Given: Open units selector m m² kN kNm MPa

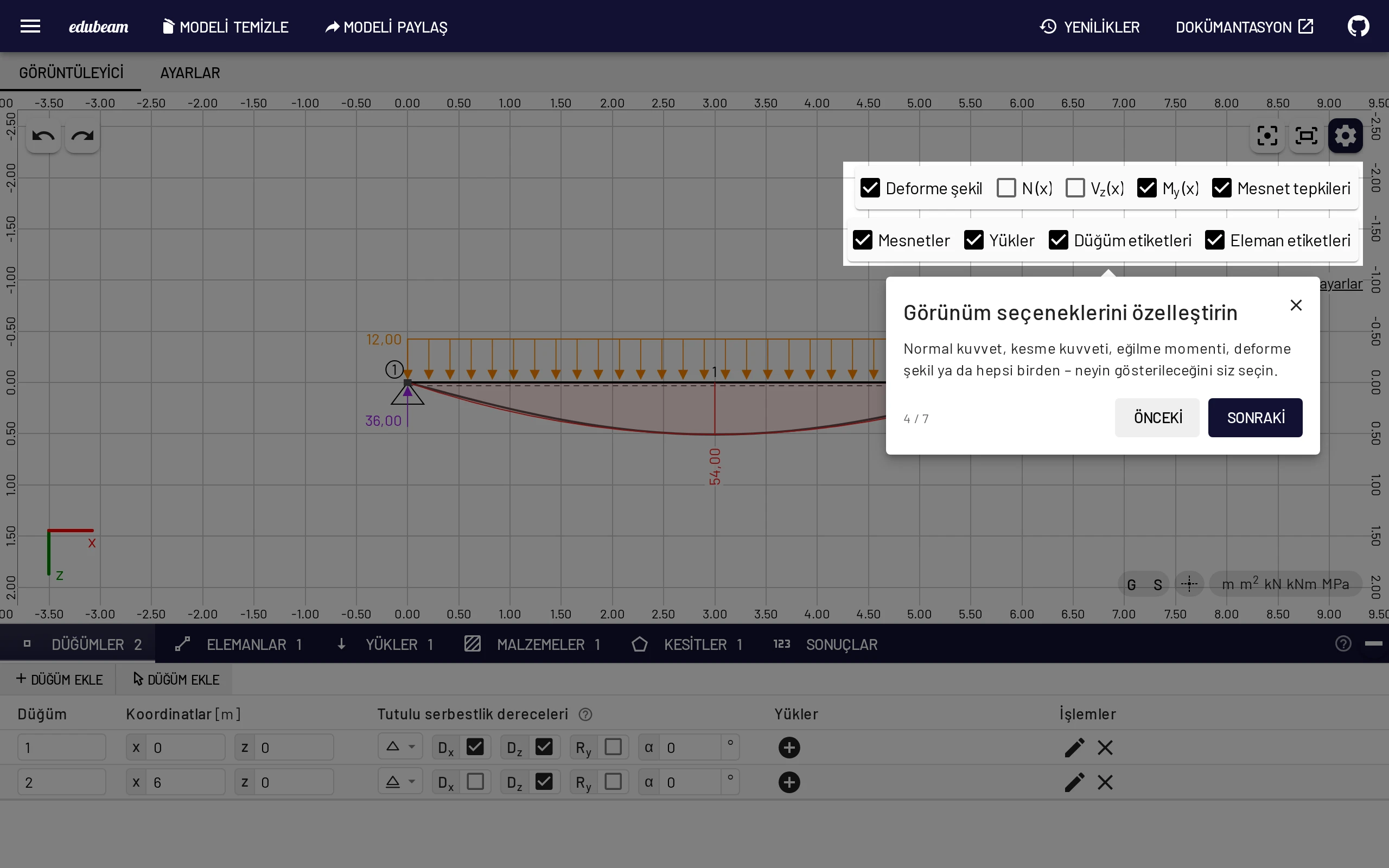Looking at the screenshot, I should point(1285,584).
